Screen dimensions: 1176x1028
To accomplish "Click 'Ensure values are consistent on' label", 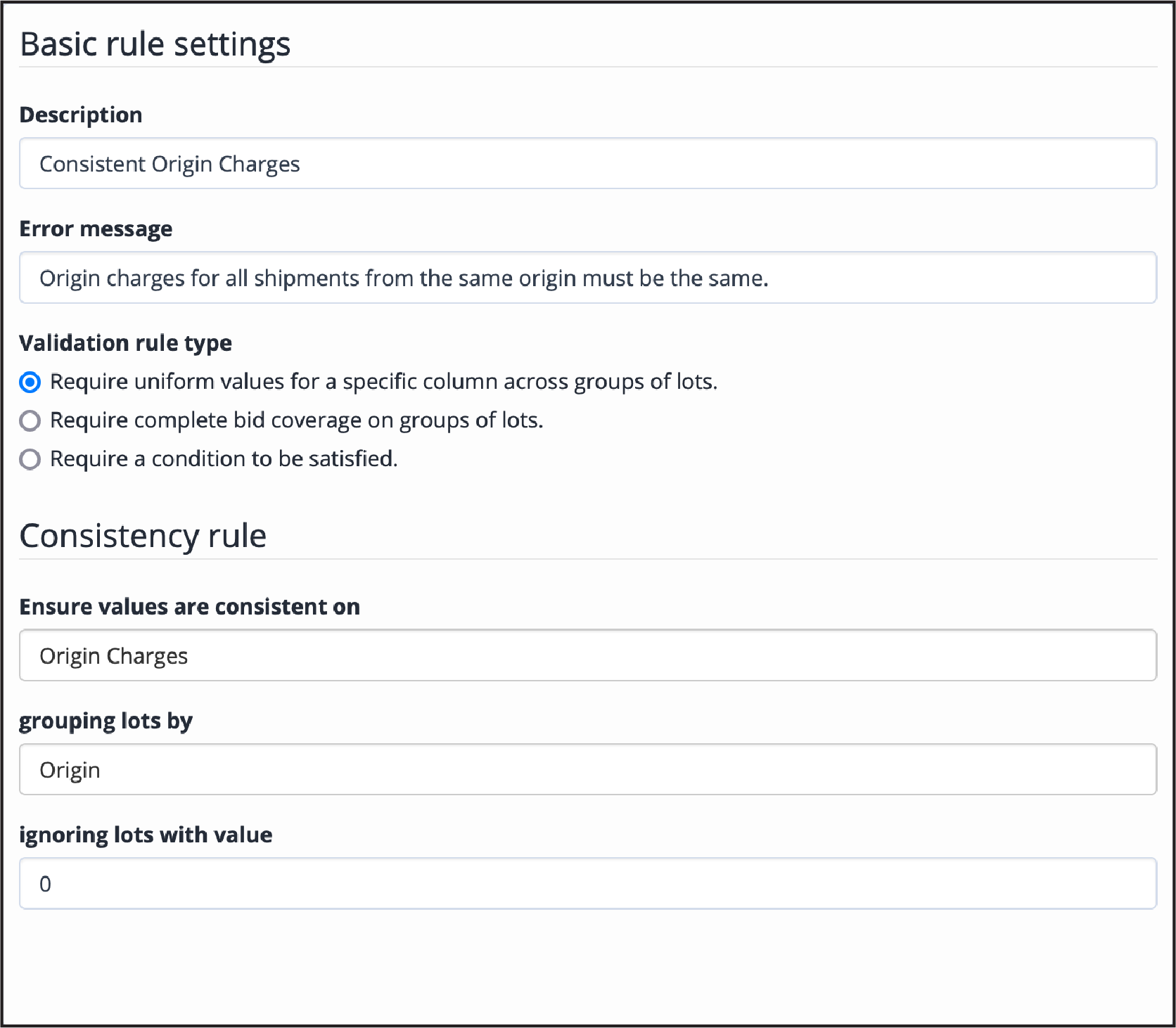I will pos(189,606).
